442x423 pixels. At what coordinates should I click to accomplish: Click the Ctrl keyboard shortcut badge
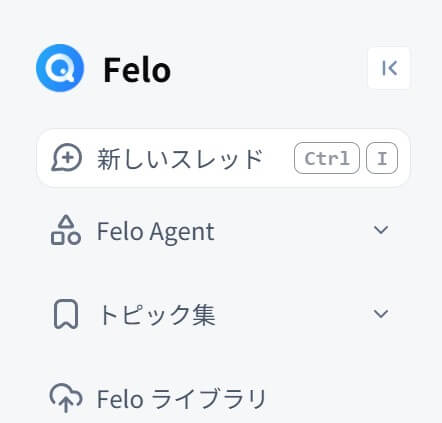click(327, 158)
